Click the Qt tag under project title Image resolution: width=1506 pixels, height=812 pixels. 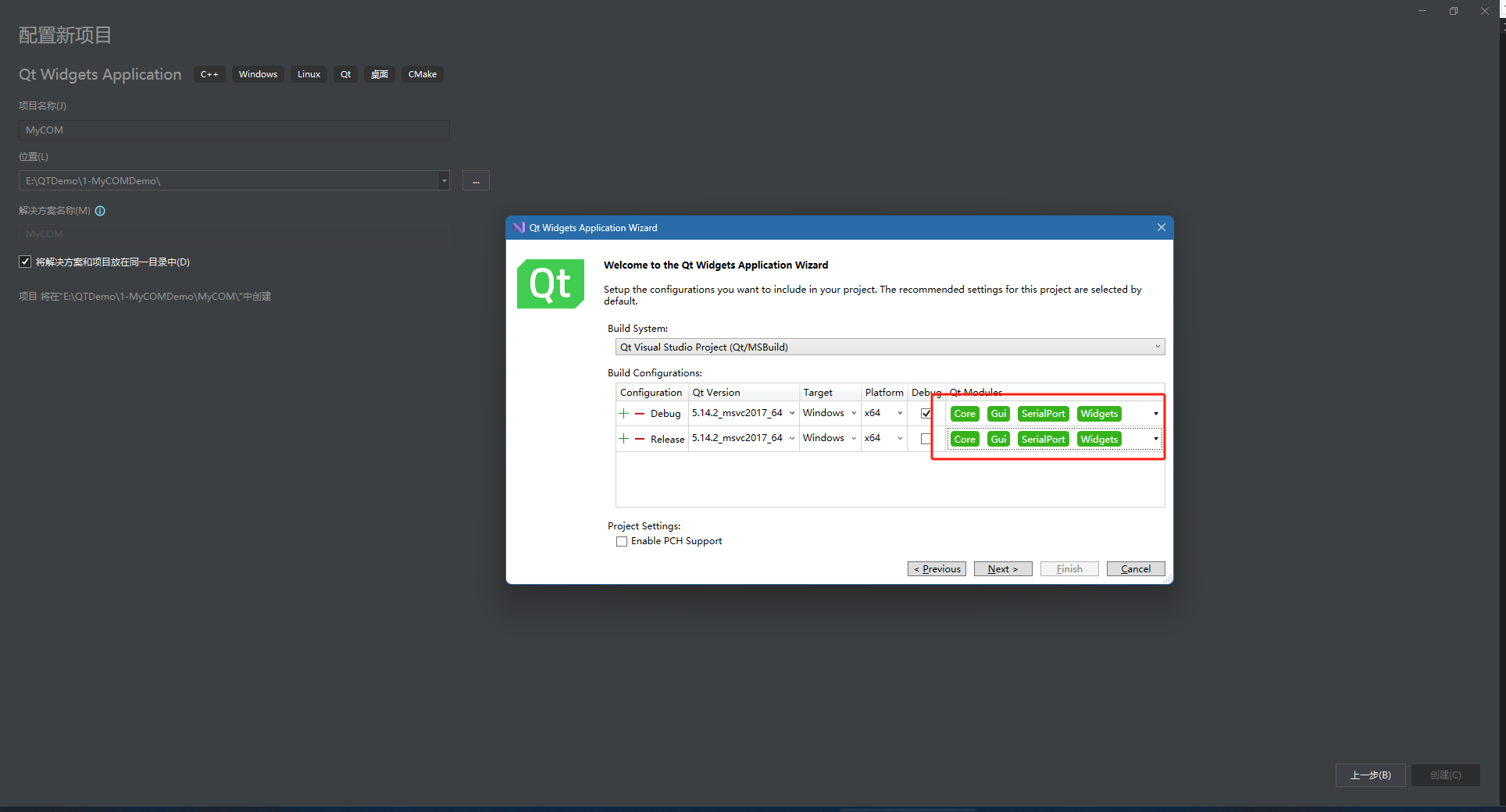(x=345, y=74)
